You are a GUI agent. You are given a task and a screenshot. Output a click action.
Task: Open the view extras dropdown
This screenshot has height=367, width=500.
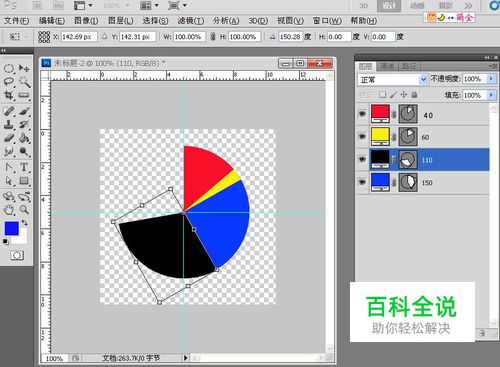[83, 5]
